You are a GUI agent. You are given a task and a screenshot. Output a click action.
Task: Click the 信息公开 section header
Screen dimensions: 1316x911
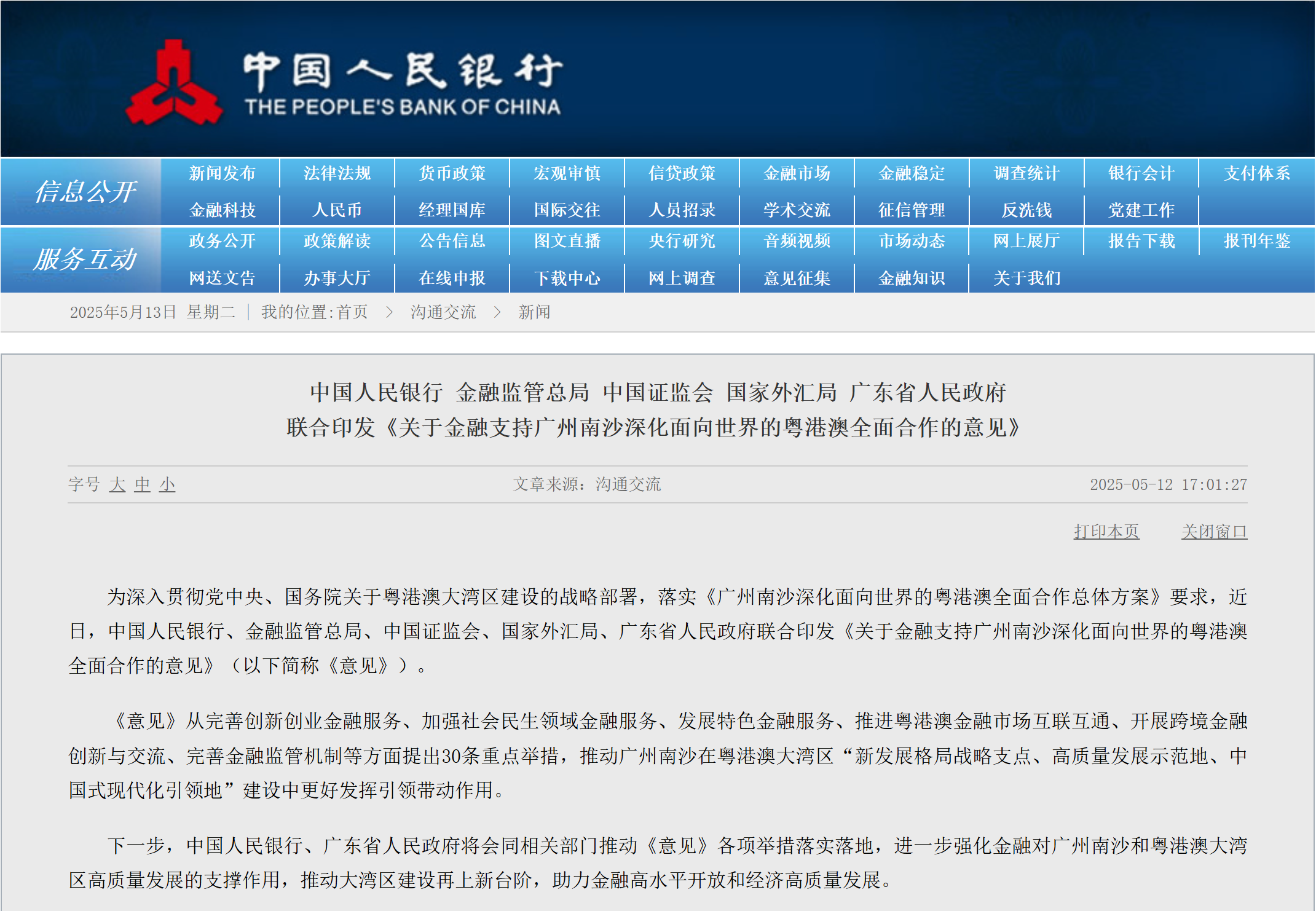coord(85,192)
